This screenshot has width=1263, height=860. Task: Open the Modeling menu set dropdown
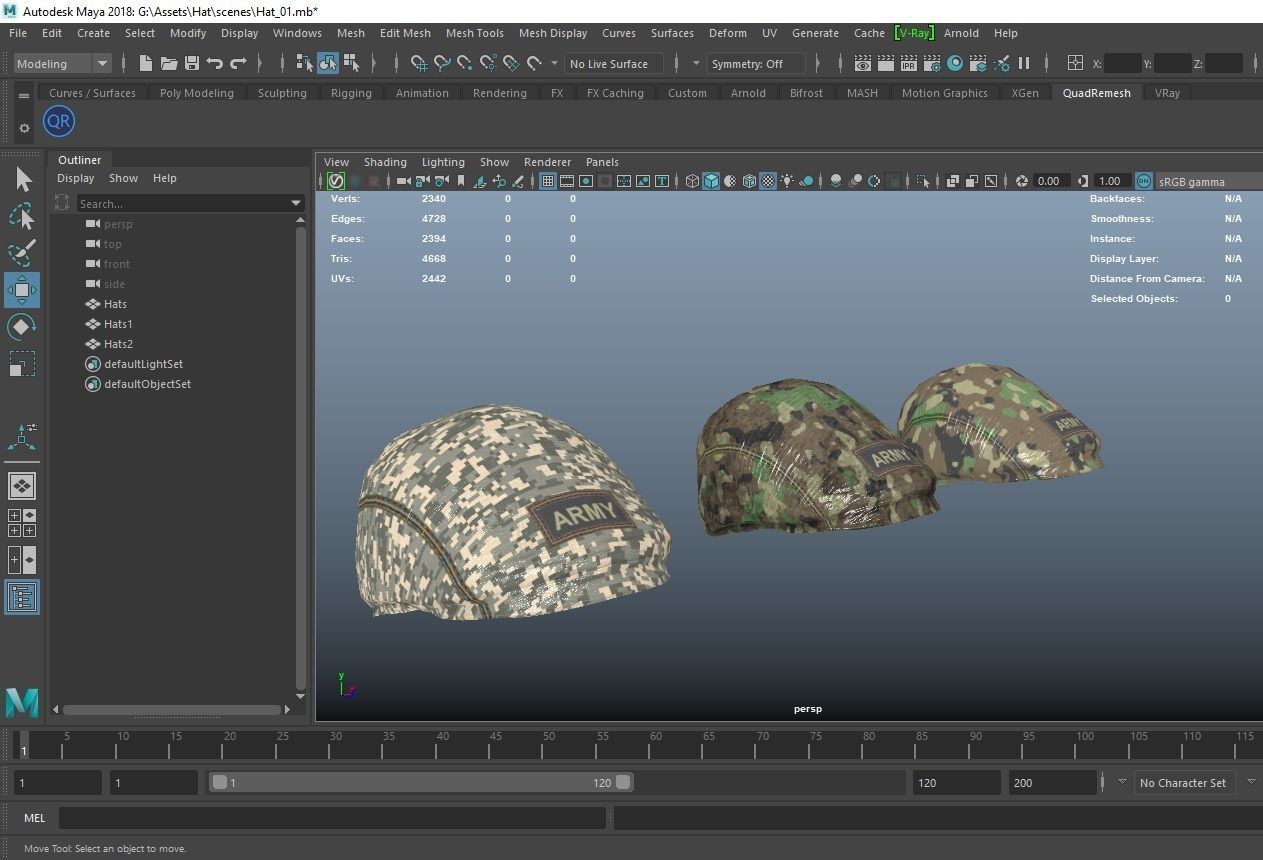pos(63,63)
